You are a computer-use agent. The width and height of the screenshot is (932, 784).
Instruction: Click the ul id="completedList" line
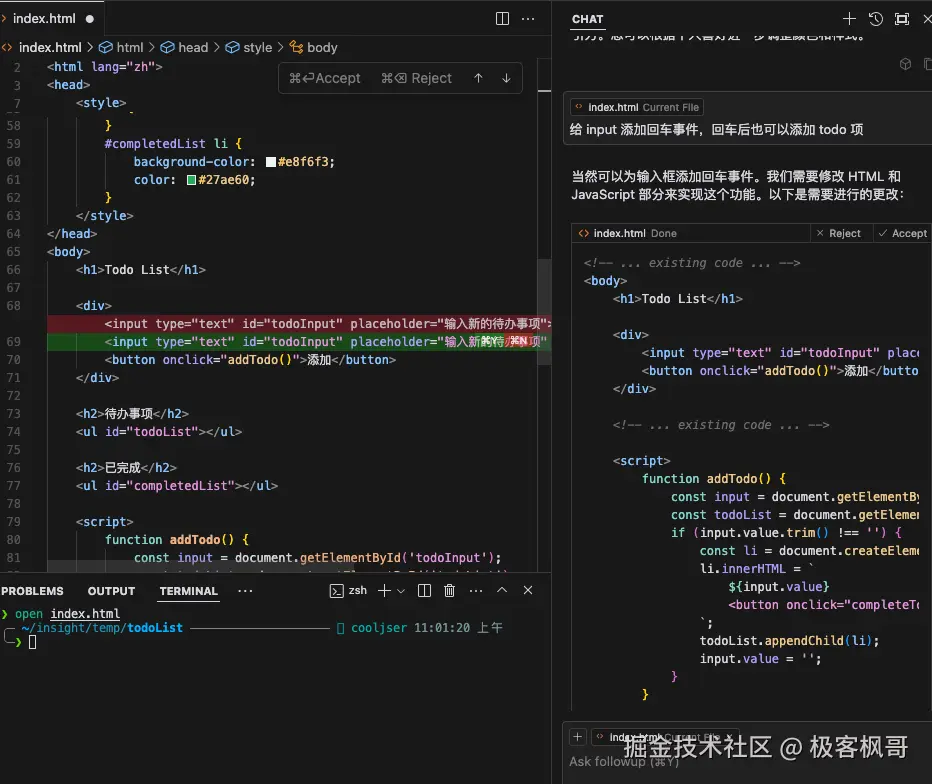[x=177, y=486]
